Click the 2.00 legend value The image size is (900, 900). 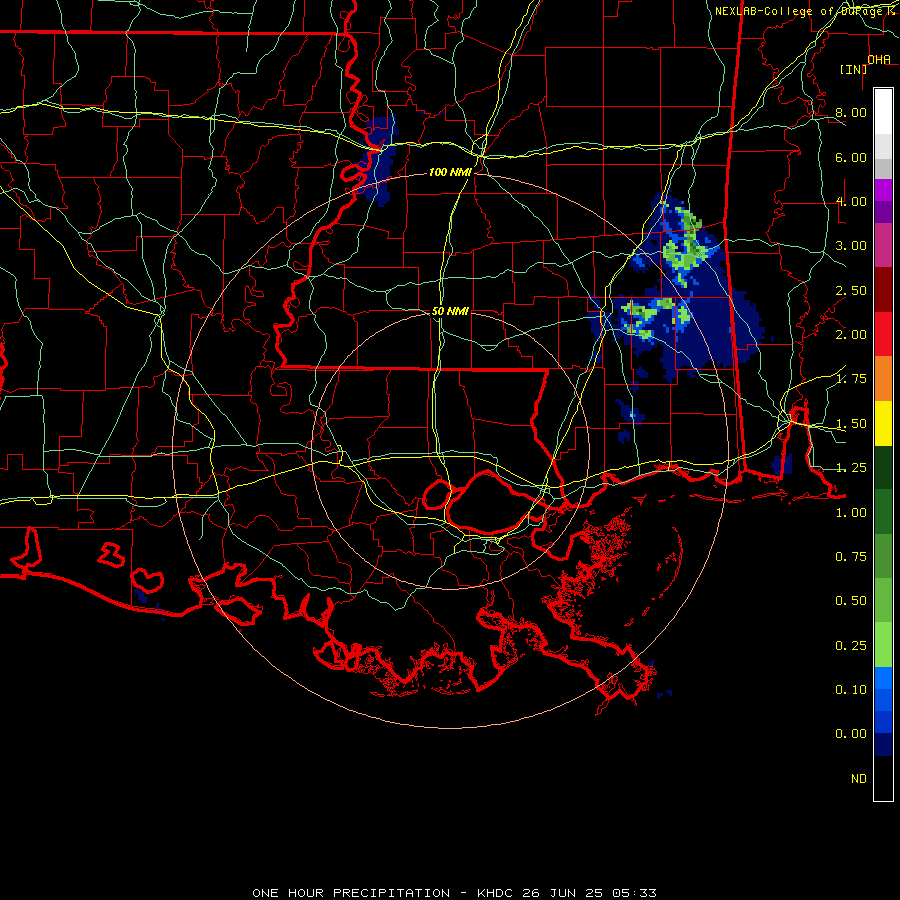pyautogui.click(x=851, y=335)
